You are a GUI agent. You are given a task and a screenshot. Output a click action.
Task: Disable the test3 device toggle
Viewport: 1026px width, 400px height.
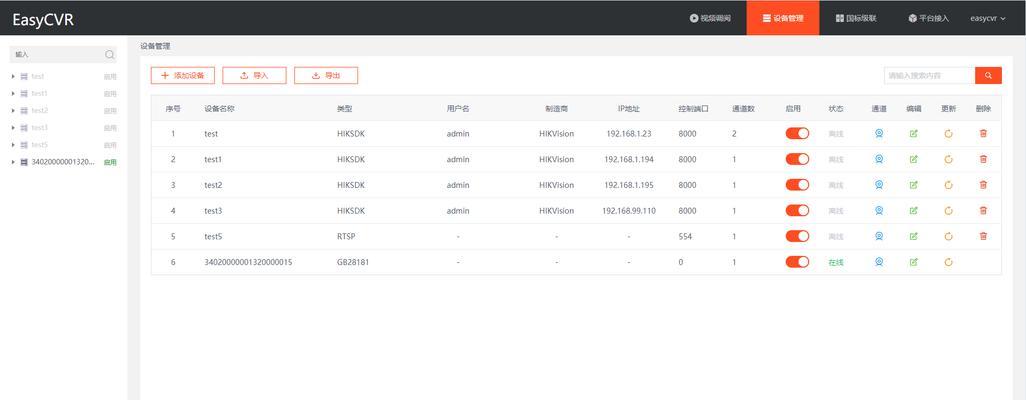coord(797,211)
